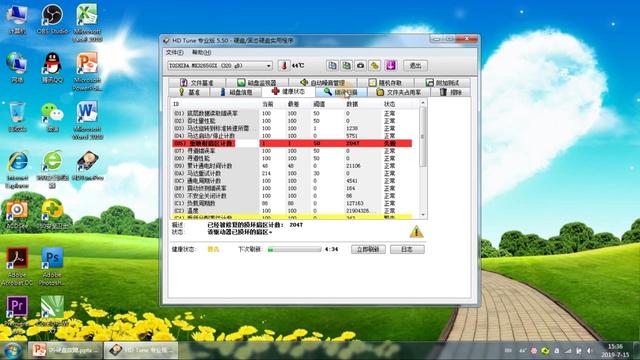Open the Microsoft Word 2010 desktop icon
Viewport: 640px width, 360px height.
click(87, 121)
